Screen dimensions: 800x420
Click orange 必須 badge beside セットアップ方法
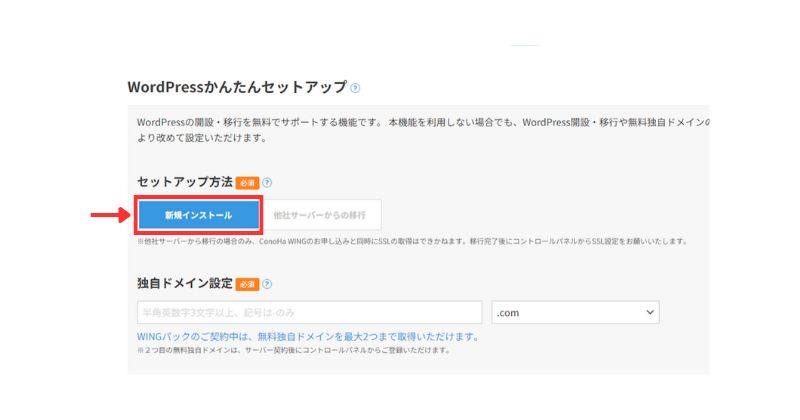pyautogui.click(x=247, y=183)
